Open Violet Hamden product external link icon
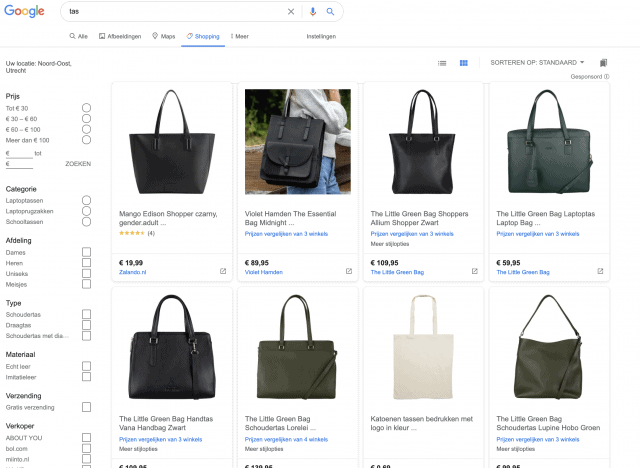The width and height of the screenshot is (640, 468). pos(349,271)
